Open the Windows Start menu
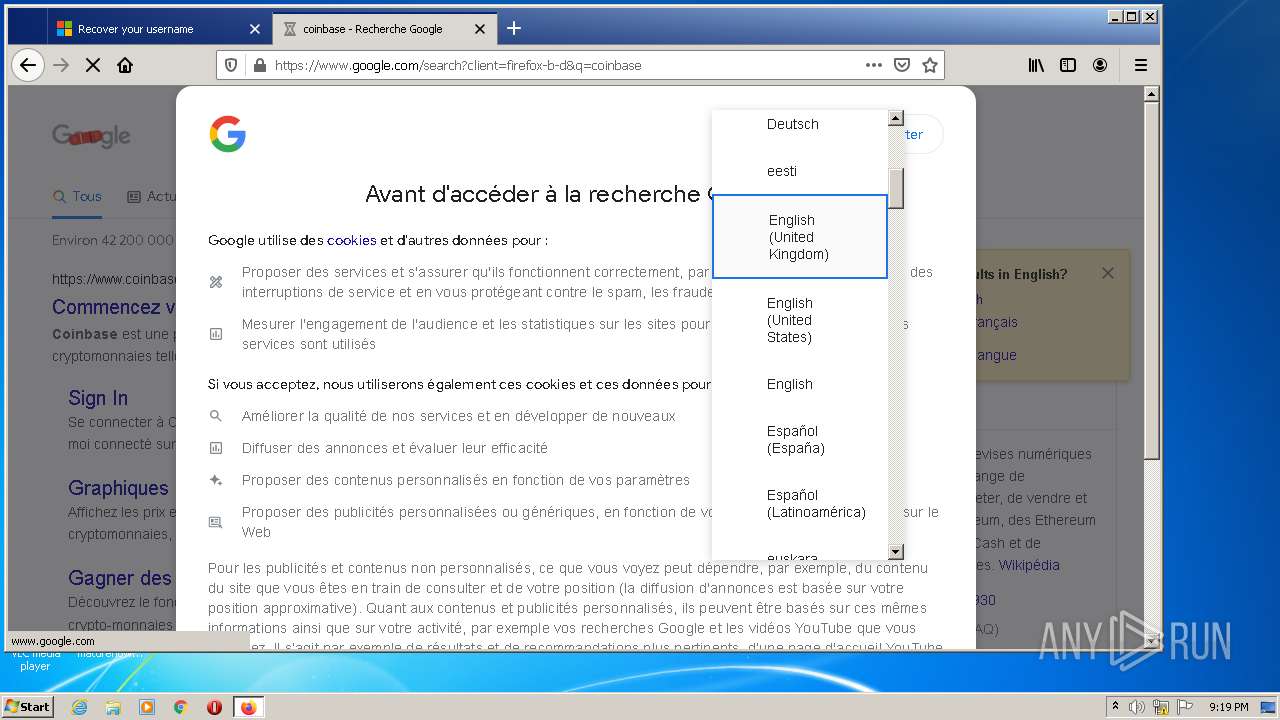Image resolution: width=1280 pixels, height=720 pixels. 27,706
